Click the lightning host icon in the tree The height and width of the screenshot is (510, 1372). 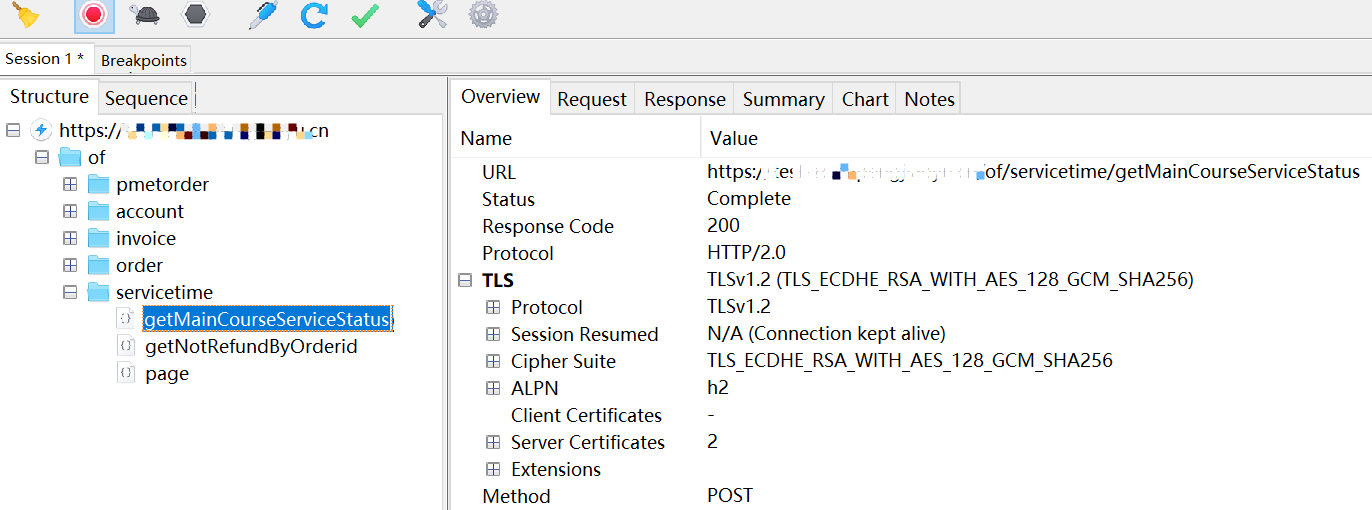(x=41, y=130)
